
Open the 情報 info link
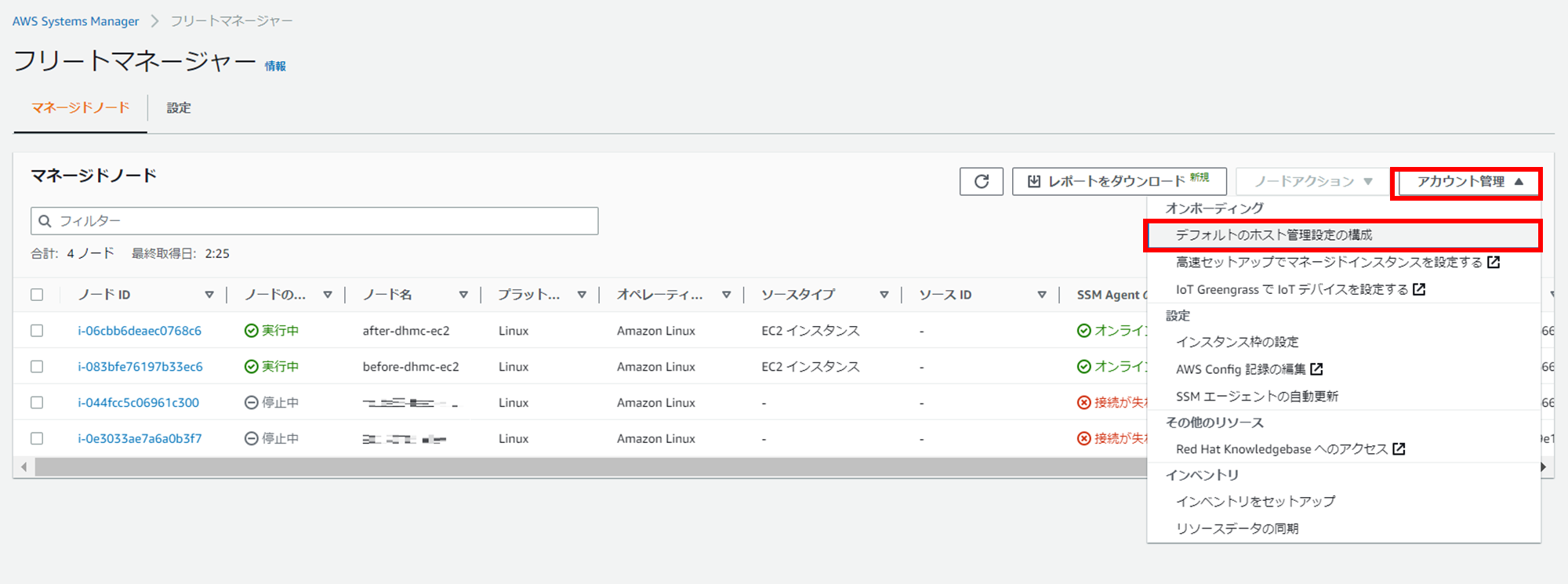click(x=275, y=67)
